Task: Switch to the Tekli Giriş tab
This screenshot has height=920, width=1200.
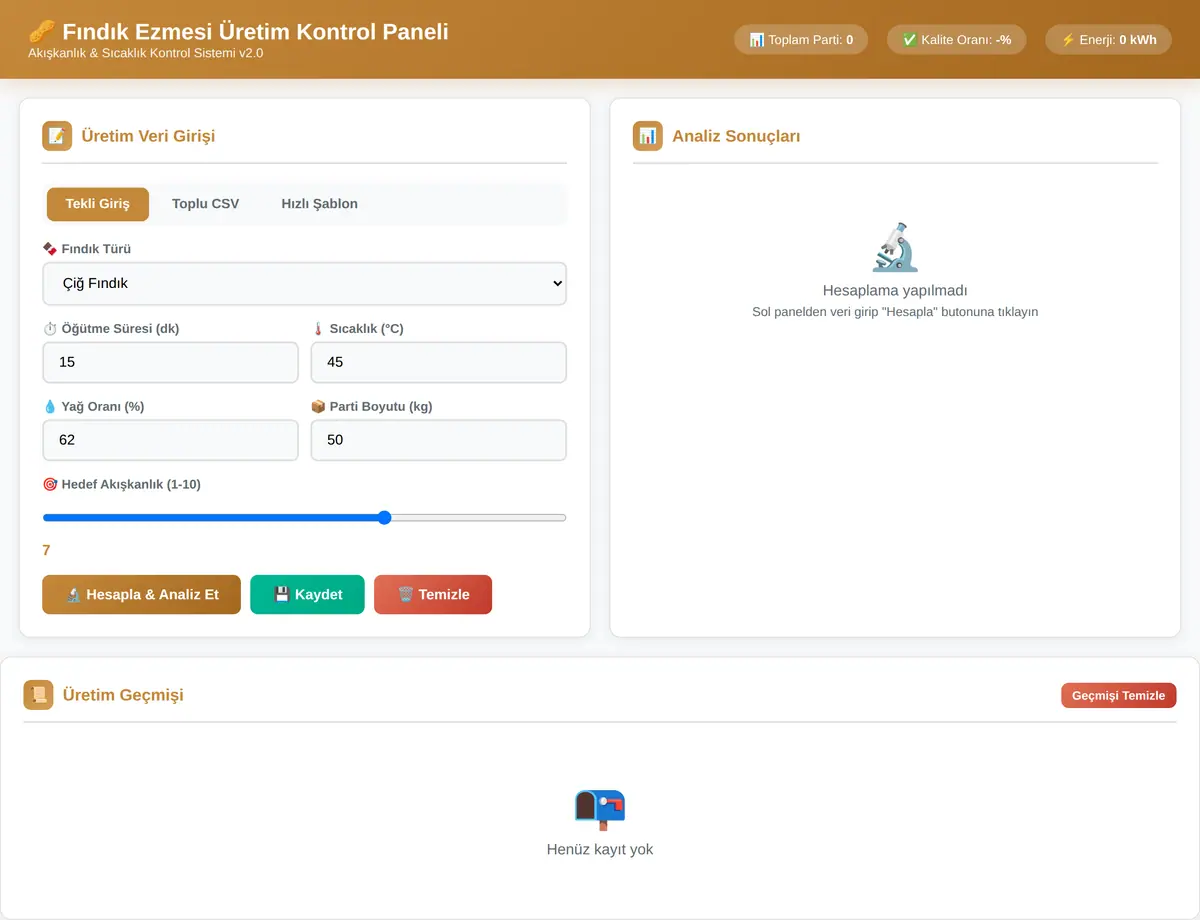Action: 98,204
